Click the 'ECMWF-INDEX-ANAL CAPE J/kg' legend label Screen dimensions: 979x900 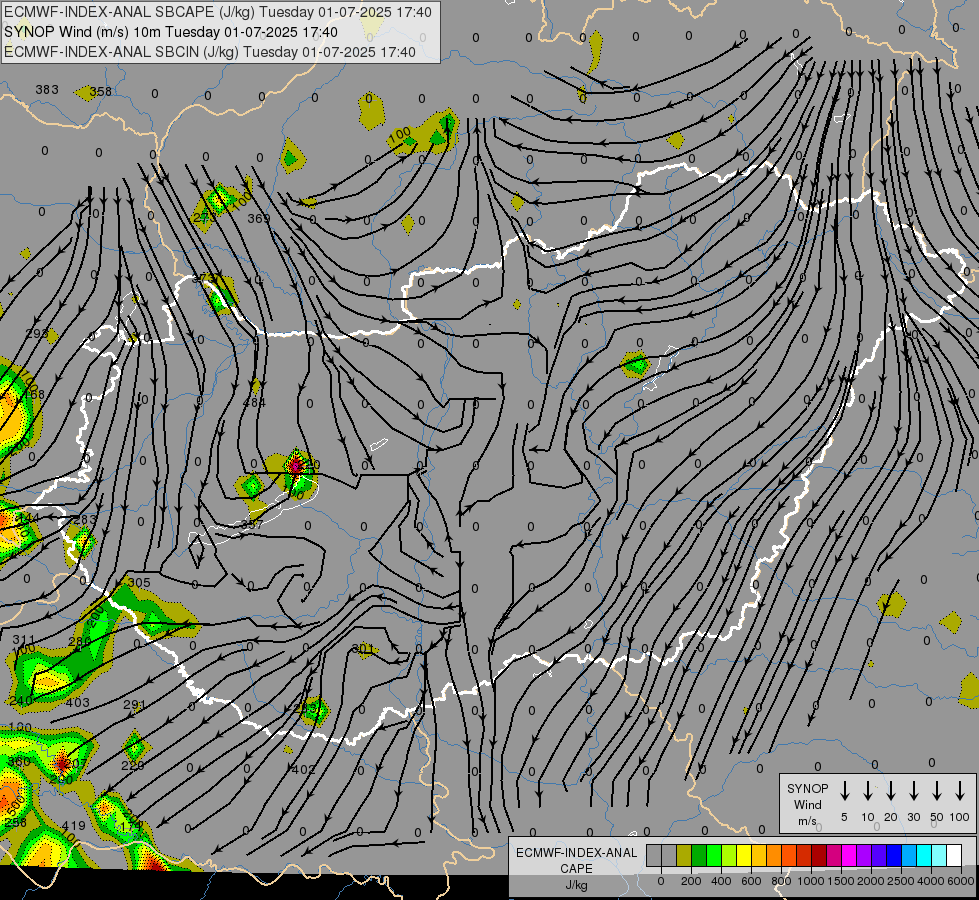point(576,869)
